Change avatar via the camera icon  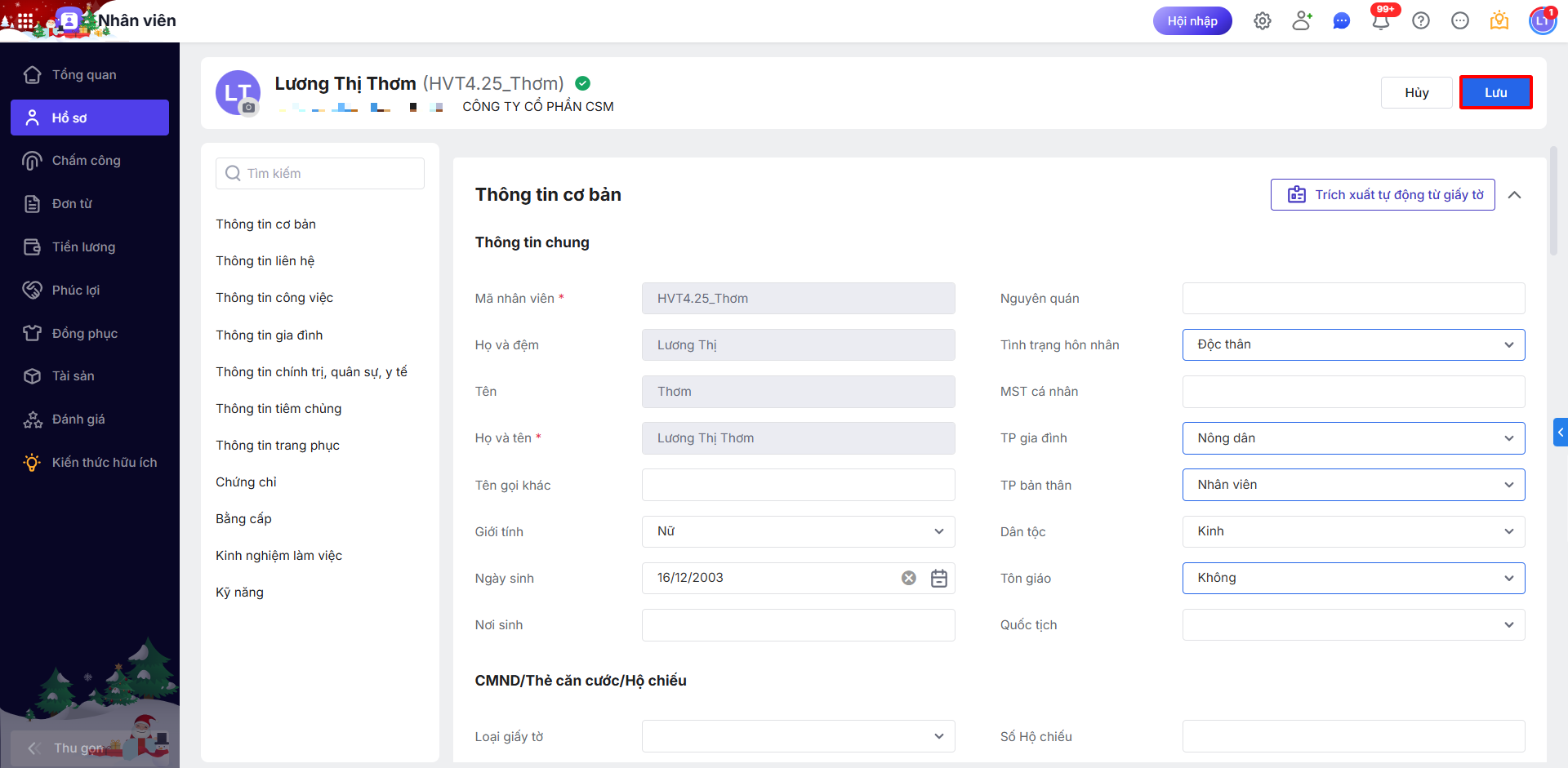(249, 107)
